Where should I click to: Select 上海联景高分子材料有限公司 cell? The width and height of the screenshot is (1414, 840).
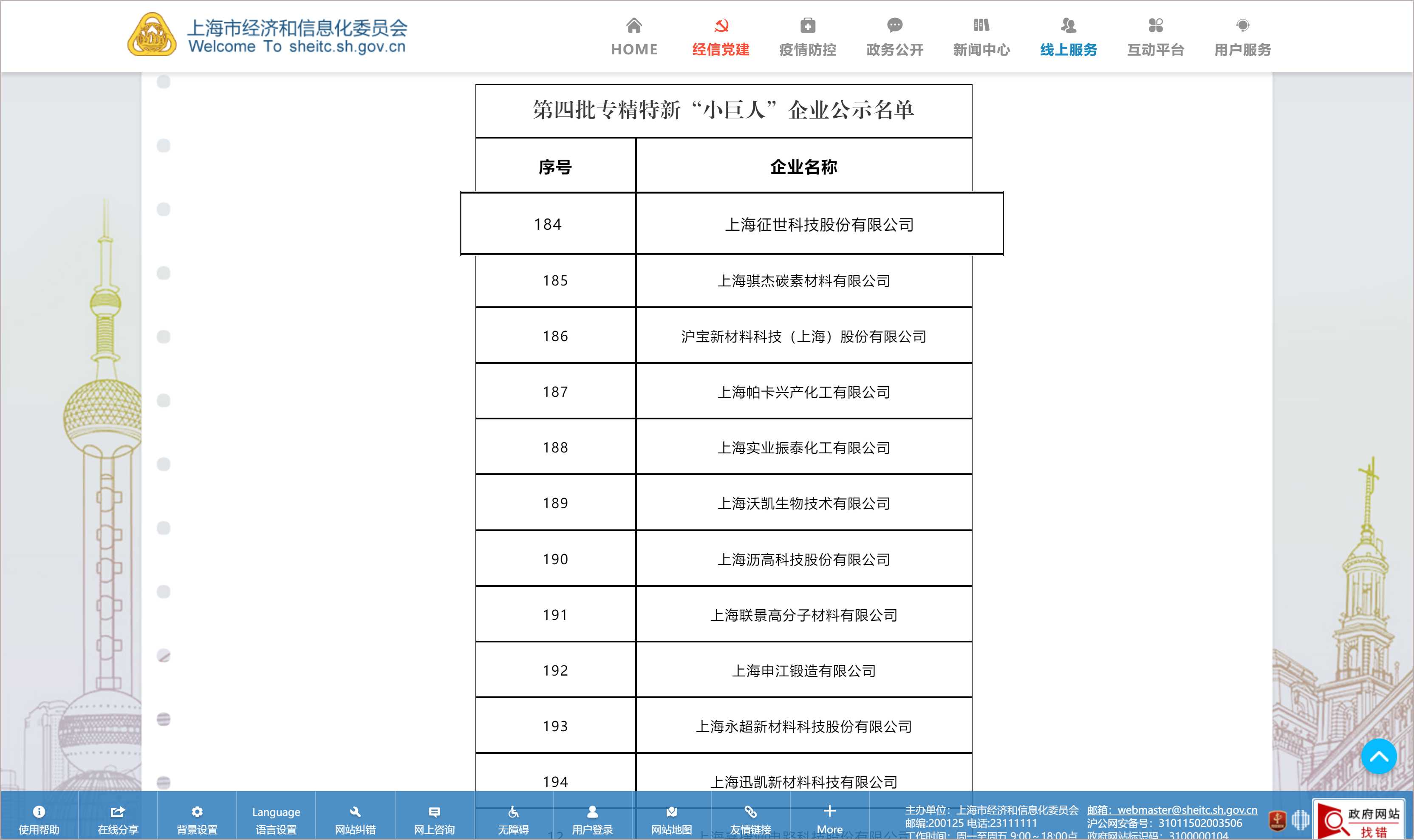click(804, 615)
